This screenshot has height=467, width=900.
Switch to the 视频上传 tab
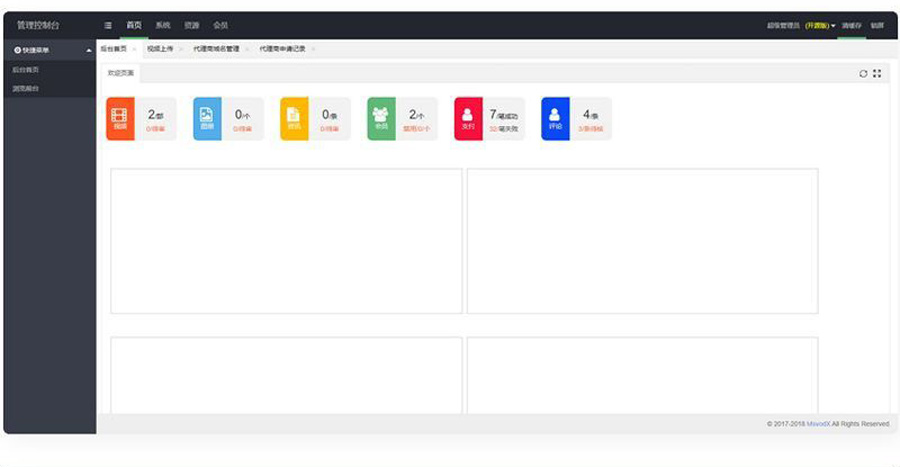pyautogui.click(x=160, y=48)
